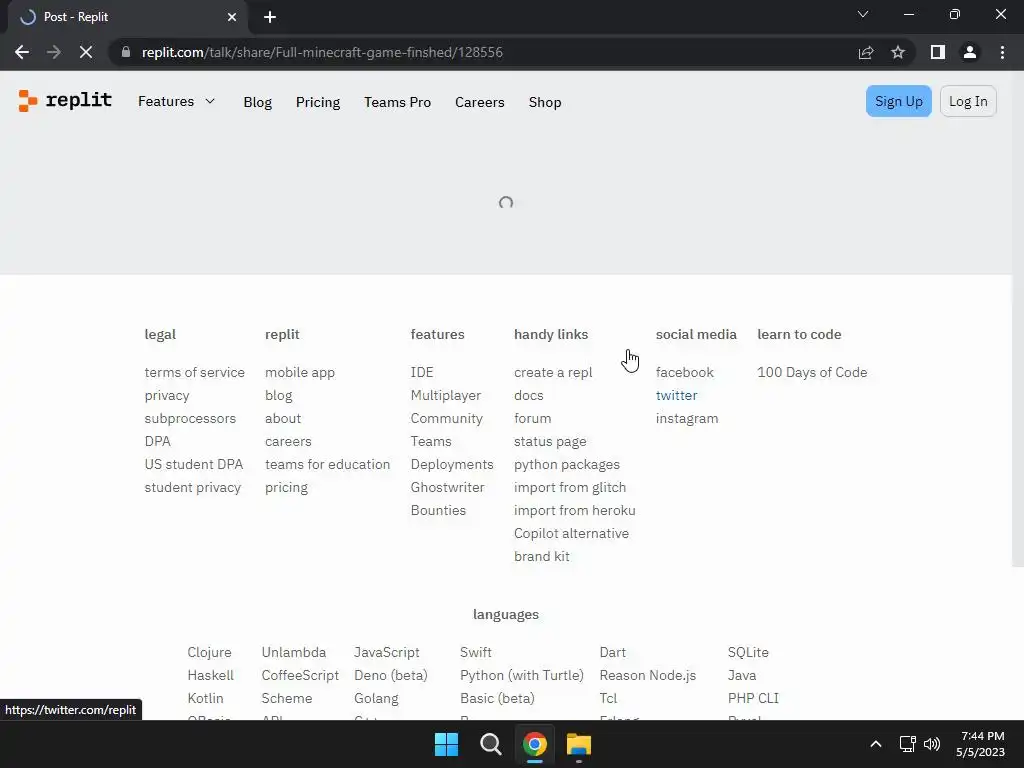Open the subprocessors link
The height and width of the screenshot is (768, 1024).
(x=190, y=419)
